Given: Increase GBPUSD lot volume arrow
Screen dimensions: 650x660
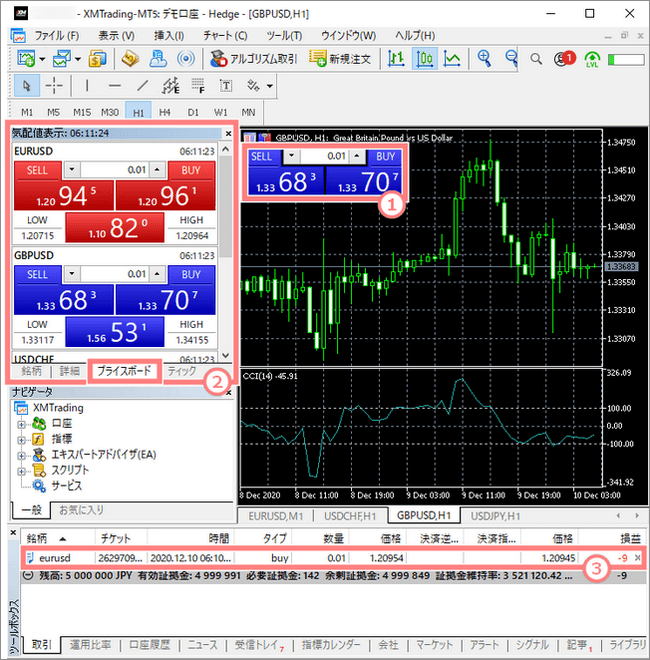Looking at the screenshot, I should tap(157, 274).
